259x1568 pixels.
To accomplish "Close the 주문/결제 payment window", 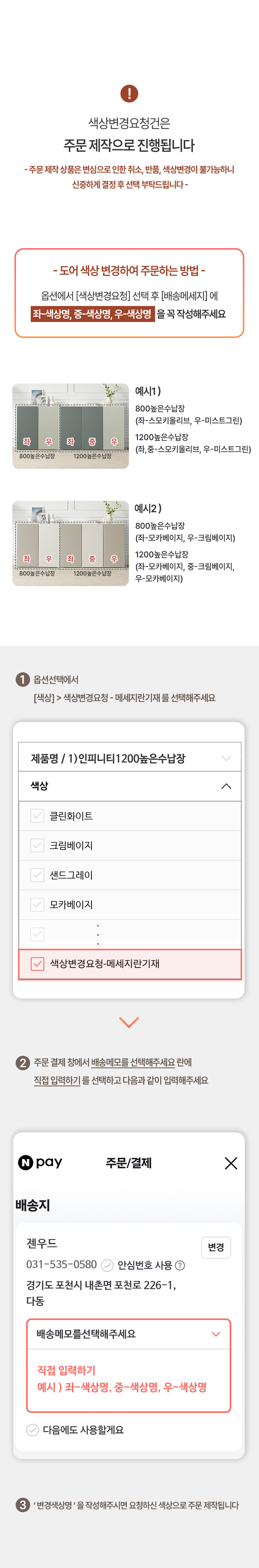I will [x=230, y=1163].
